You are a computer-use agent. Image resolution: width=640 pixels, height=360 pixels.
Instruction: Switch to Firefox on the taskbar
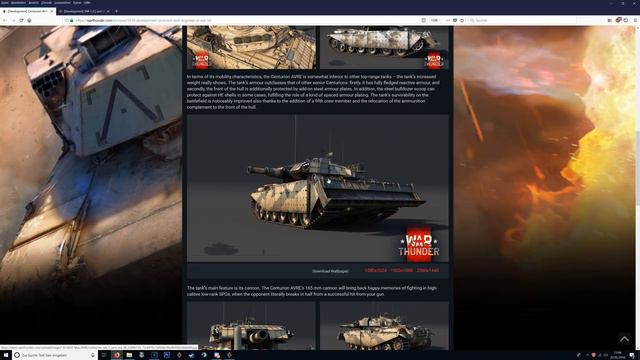pos(117,355)
